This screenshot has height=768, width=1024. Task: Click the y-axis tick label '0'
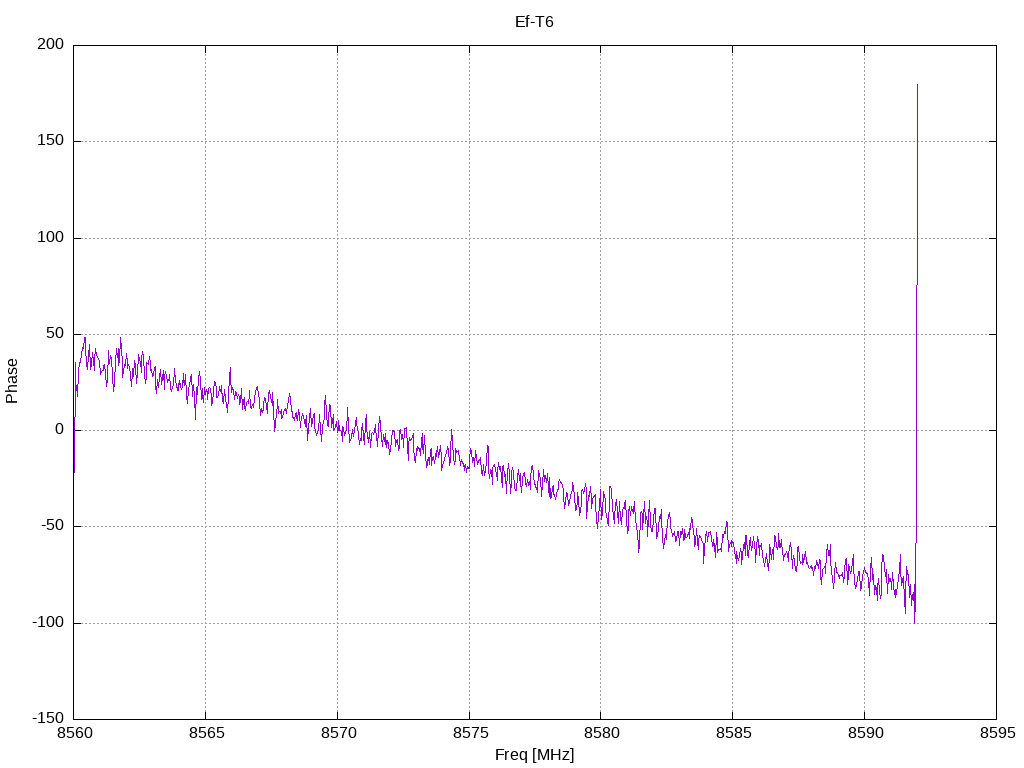[x=59, y=429]
